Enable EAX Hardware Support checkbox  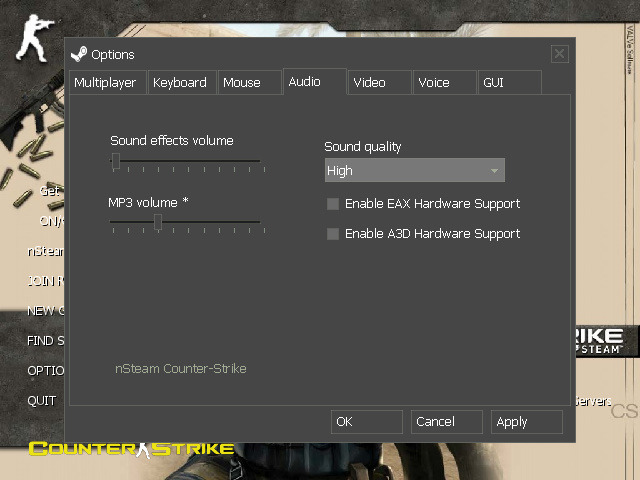(x=334, y=204)
